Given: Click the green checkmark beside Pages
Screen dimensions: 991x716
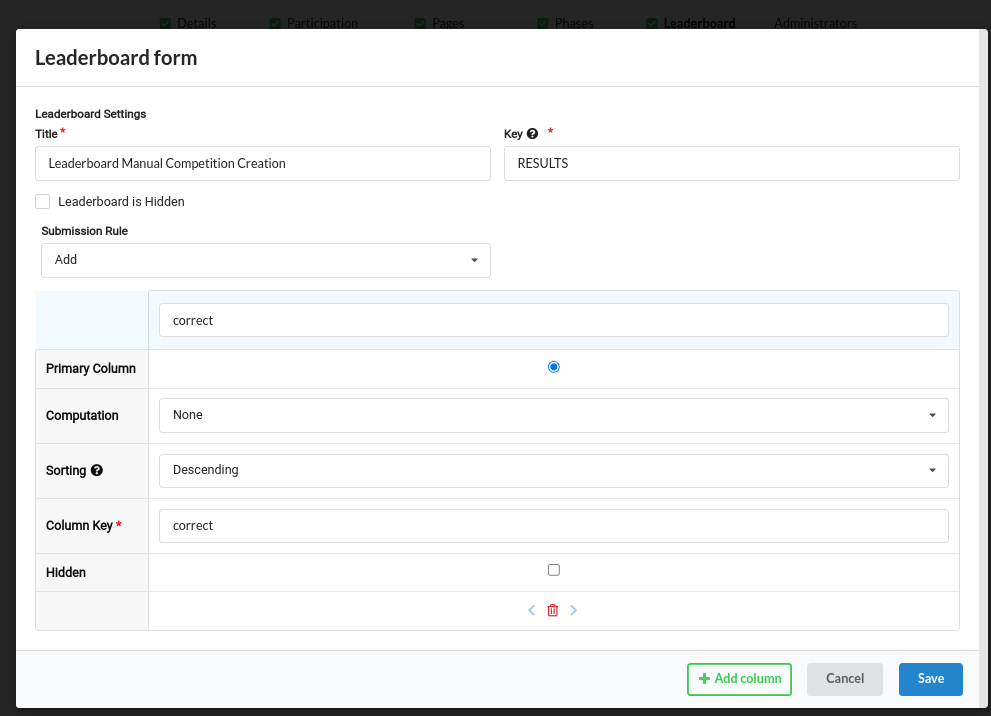Looking at the screenshot, I should click(418, 22).
